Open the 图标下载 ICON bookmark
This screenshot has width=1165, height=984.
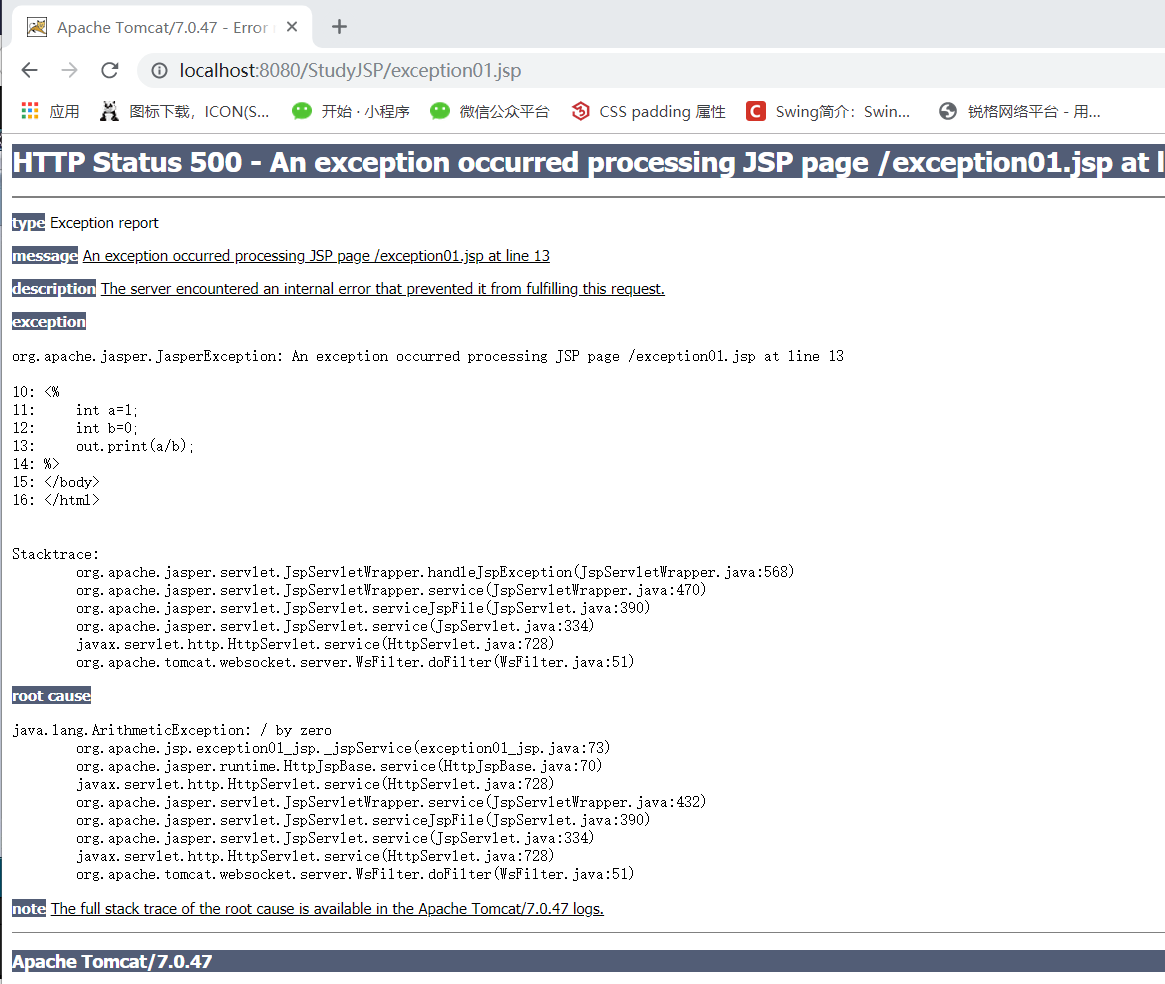(184, 111)
